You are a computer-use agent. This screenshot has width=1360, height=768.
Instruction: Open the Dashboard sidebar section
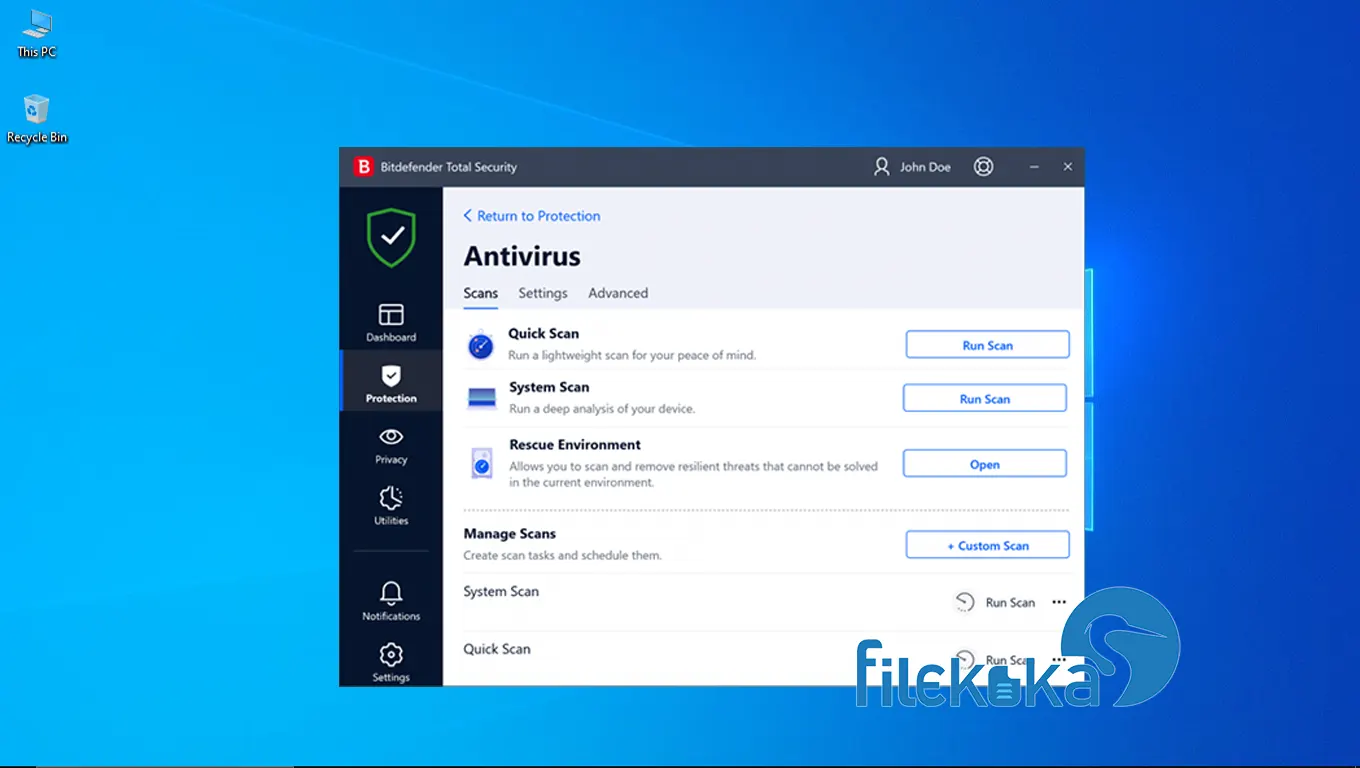391,323
